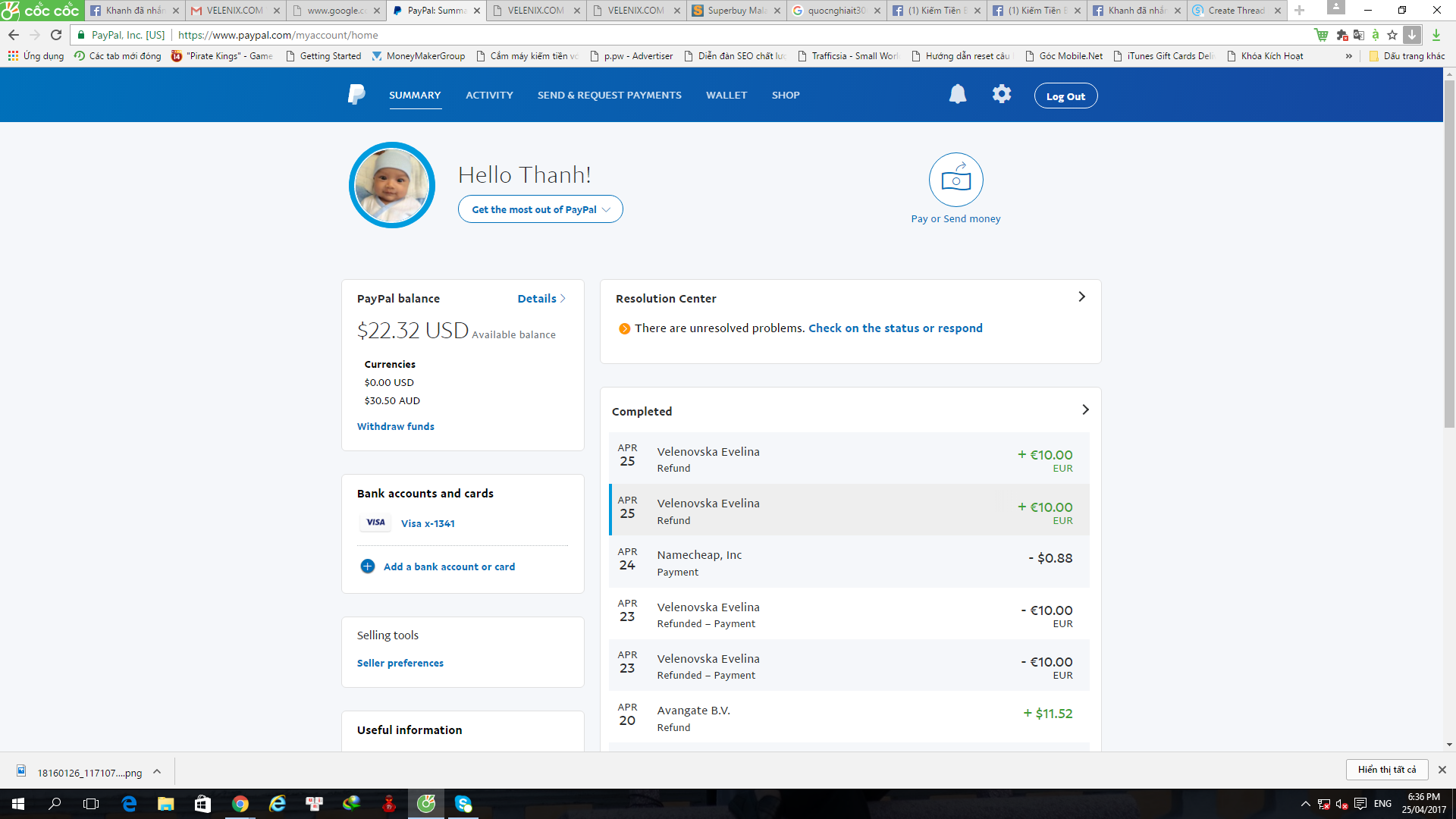Reload the page with the refresh icon
1456x819 pixels.
[x=56, y=35]
